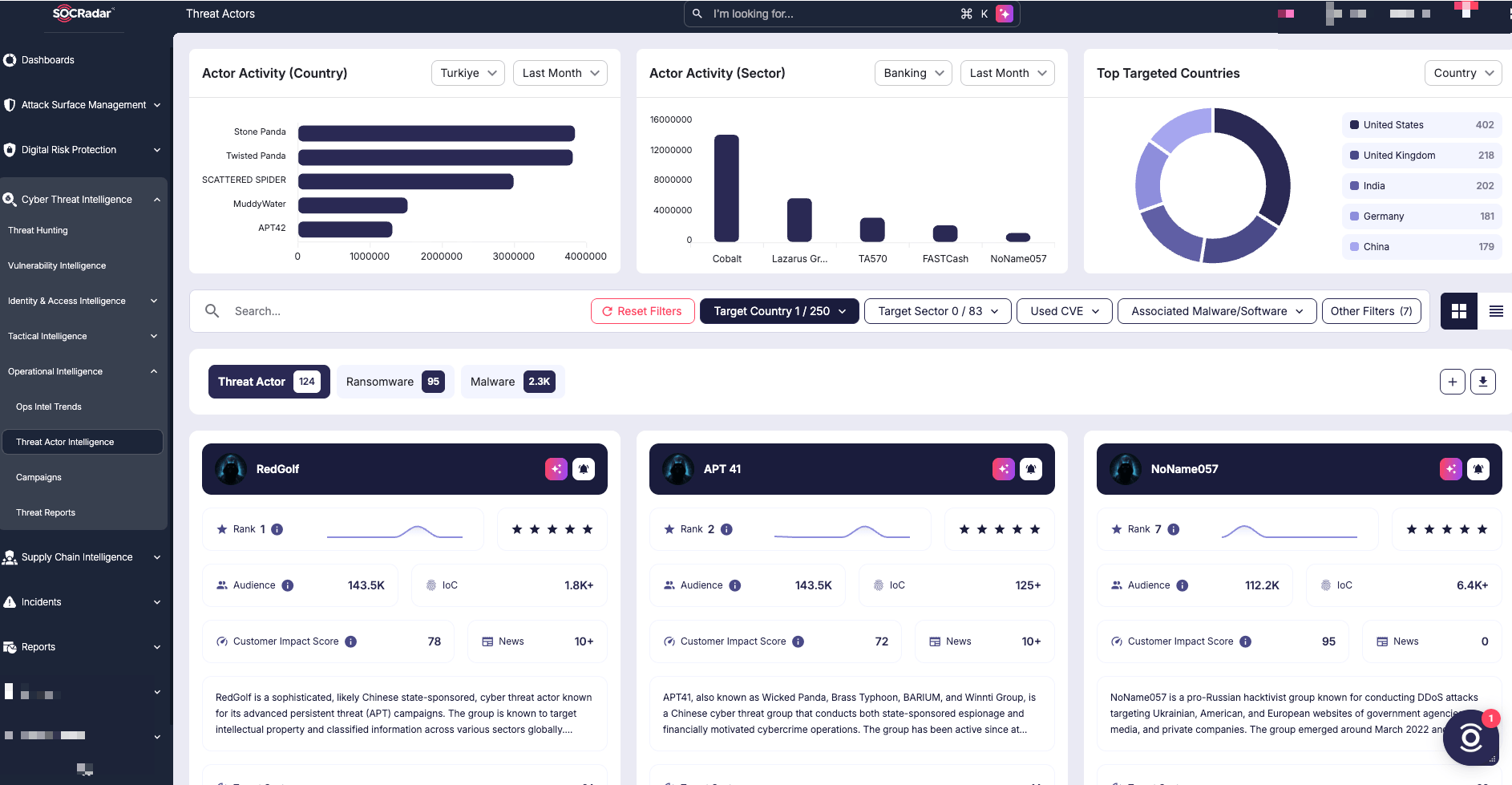Click the Rank info icon on RedGolf card
The width and height of the screenshot is (1512, 785).
tap(277, 529)
